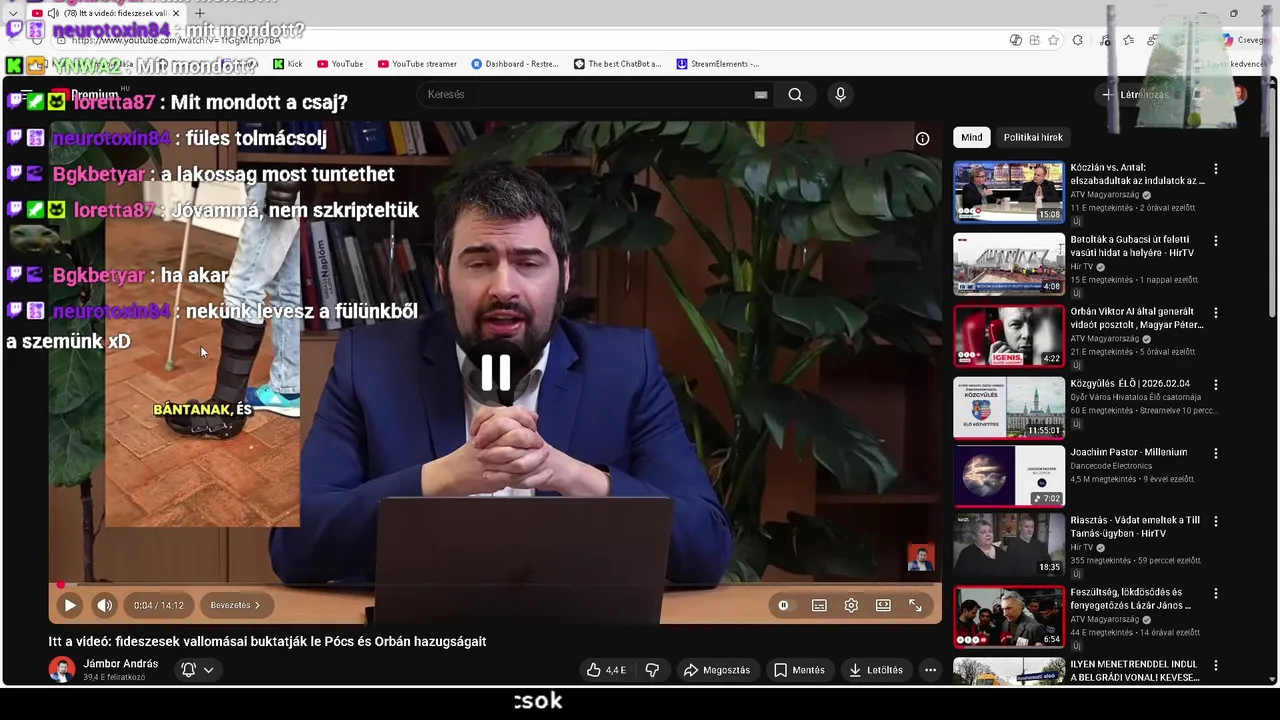Open options menu for Joachim Pastor video
This screenshot has height=720, width=1280.
tap(1216, 453)
